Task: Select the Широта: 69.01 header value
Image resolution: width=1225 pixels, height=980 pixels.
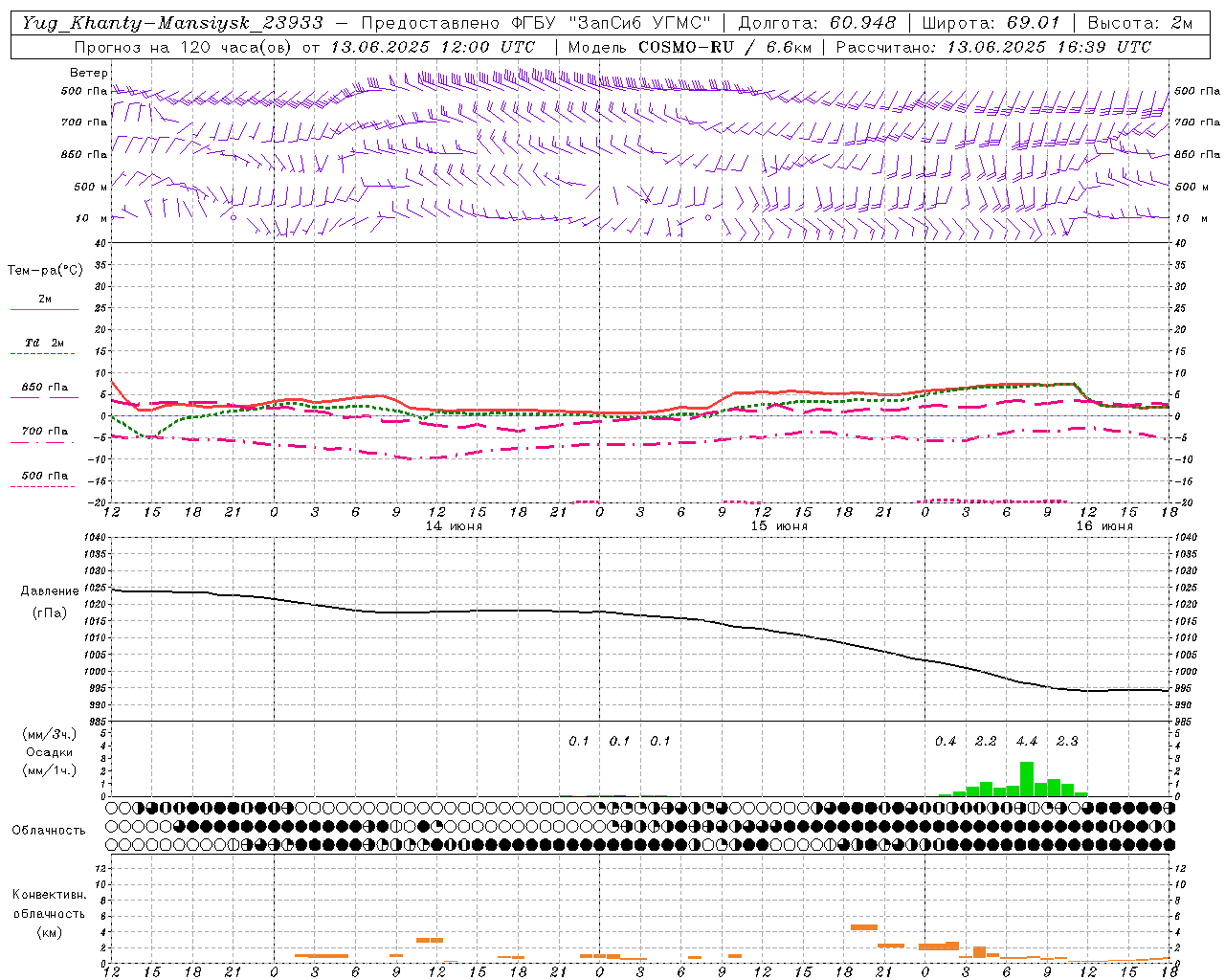Action: (991, 23)
